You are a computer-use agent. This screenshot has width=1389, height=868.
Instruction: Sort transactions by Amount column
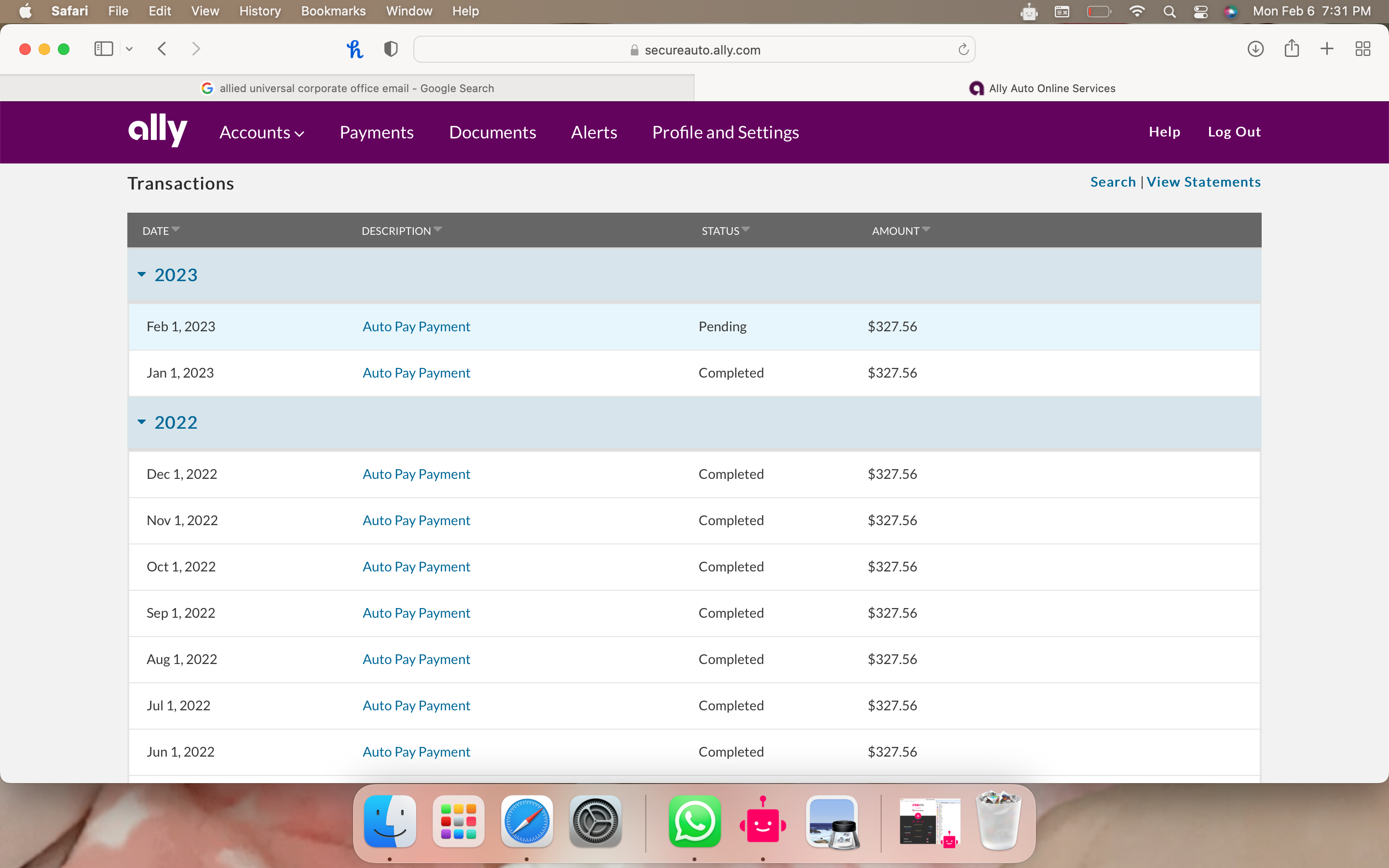click(900, 231)
